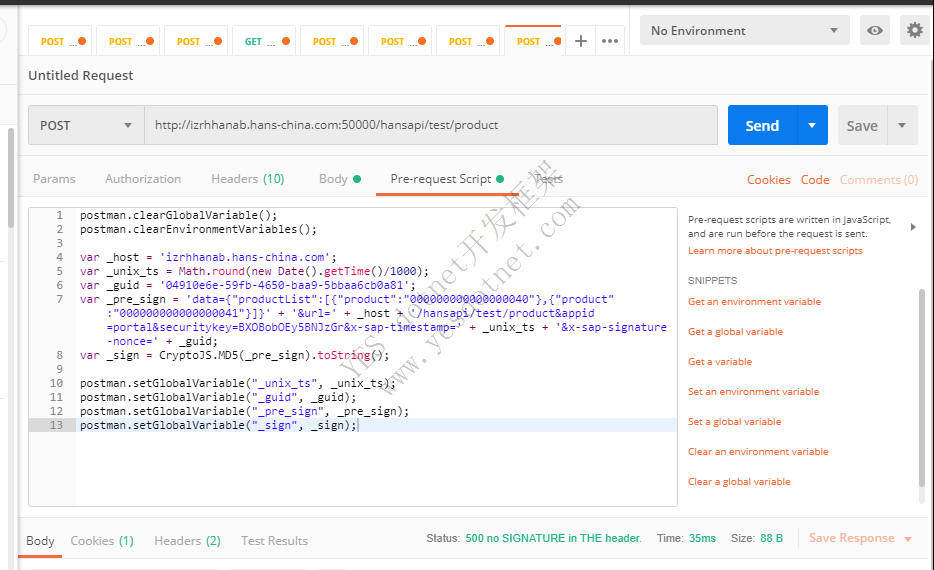This screenshot has height=570, width=934.
Task: Open a new request tab with plus icon
Action: [x=581, y=41]
